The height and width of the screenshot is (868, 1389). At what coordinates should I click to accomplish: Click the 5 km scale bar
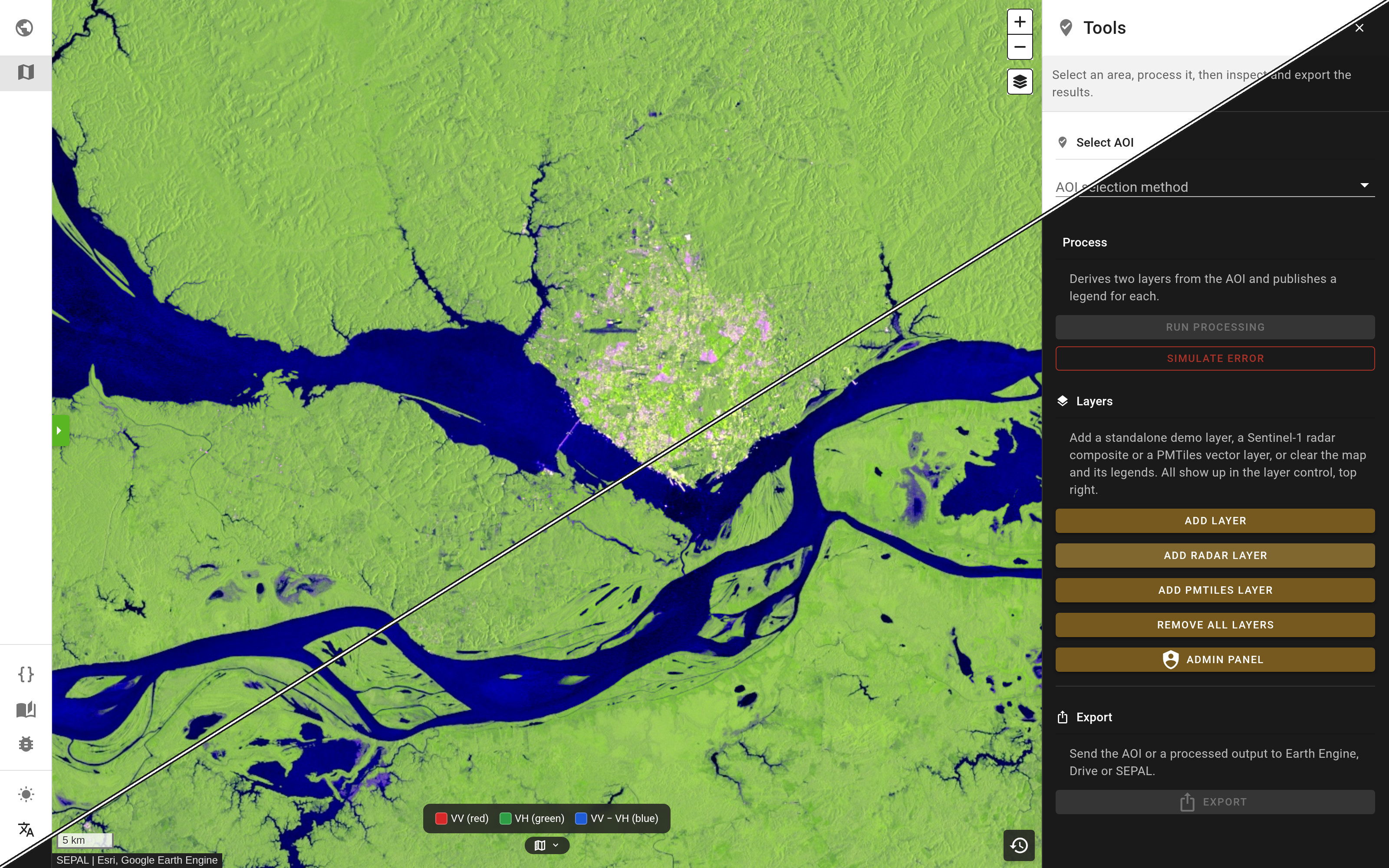pyautogui.click(x=84, y=840)
